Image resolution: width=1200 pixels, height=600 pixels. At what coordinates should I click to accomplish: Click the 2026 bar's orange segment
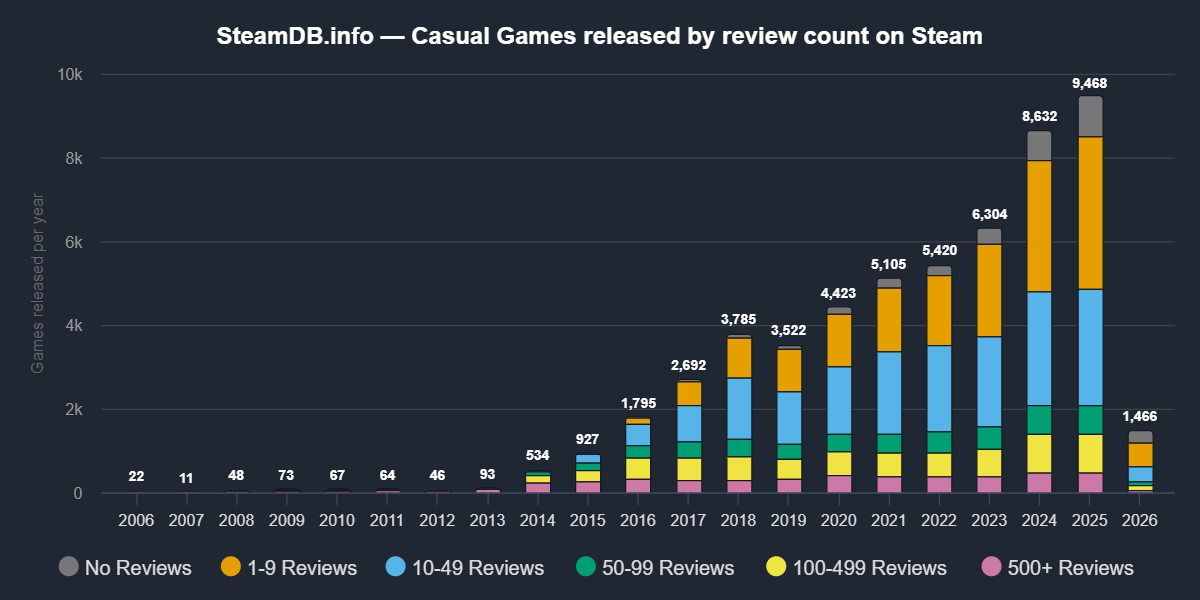tap(1140, 455)
